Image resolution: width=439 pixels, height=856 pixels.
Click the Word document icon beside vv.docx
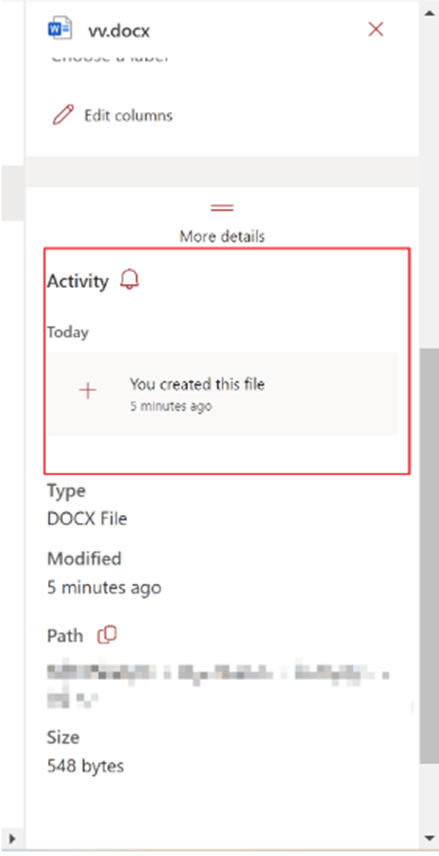point(60,29)
